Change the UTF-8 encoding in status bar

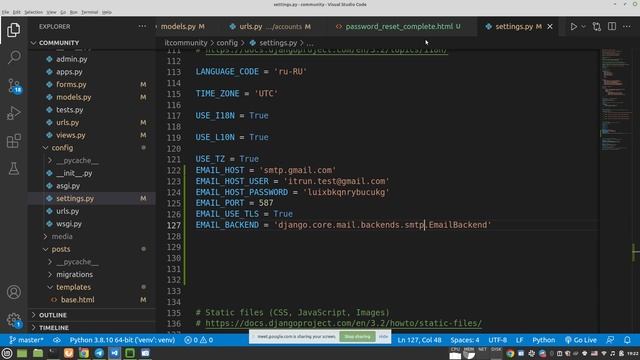498,340
